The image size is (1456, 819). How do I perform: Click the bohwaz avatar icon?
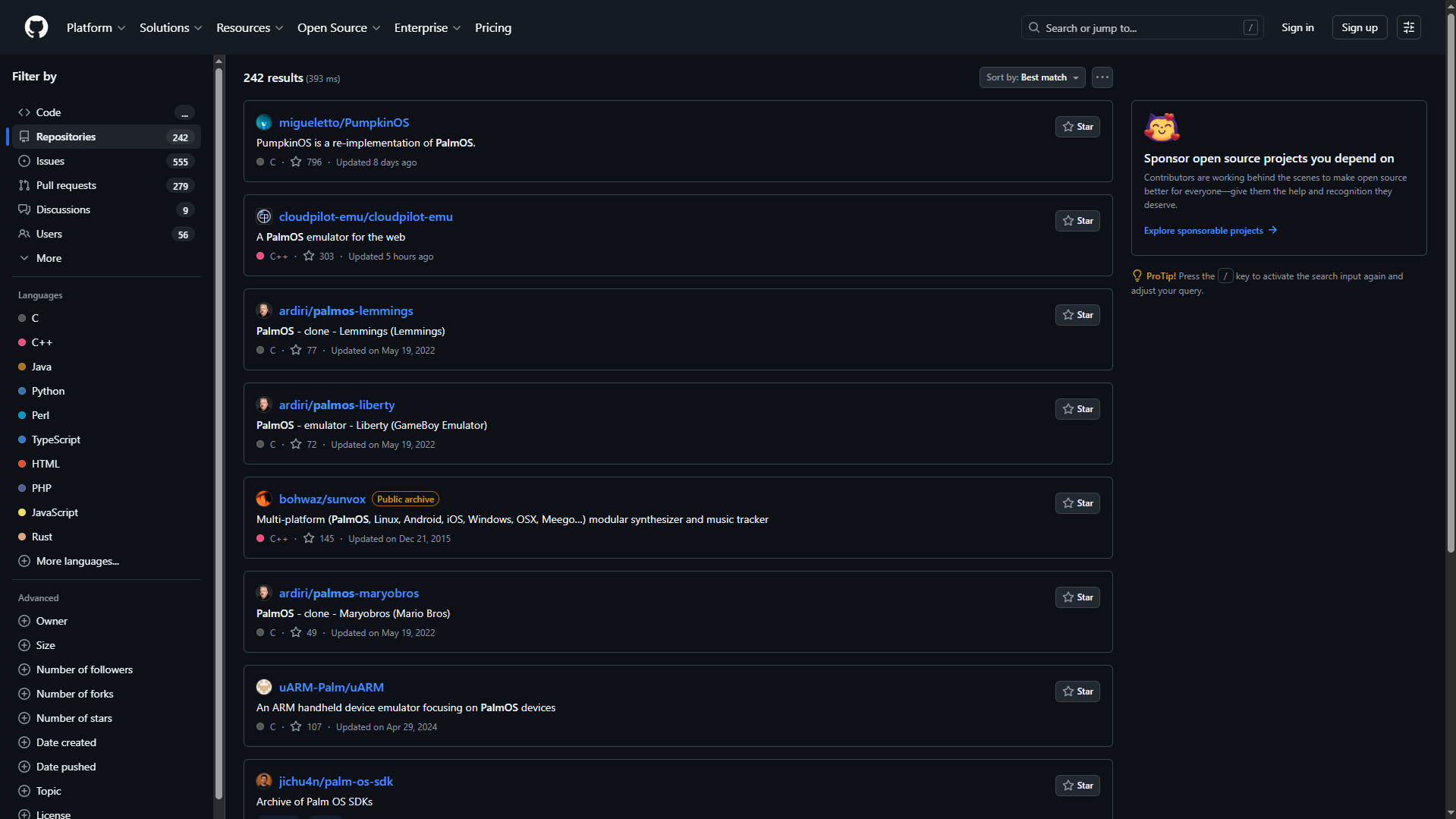(264, 499)
